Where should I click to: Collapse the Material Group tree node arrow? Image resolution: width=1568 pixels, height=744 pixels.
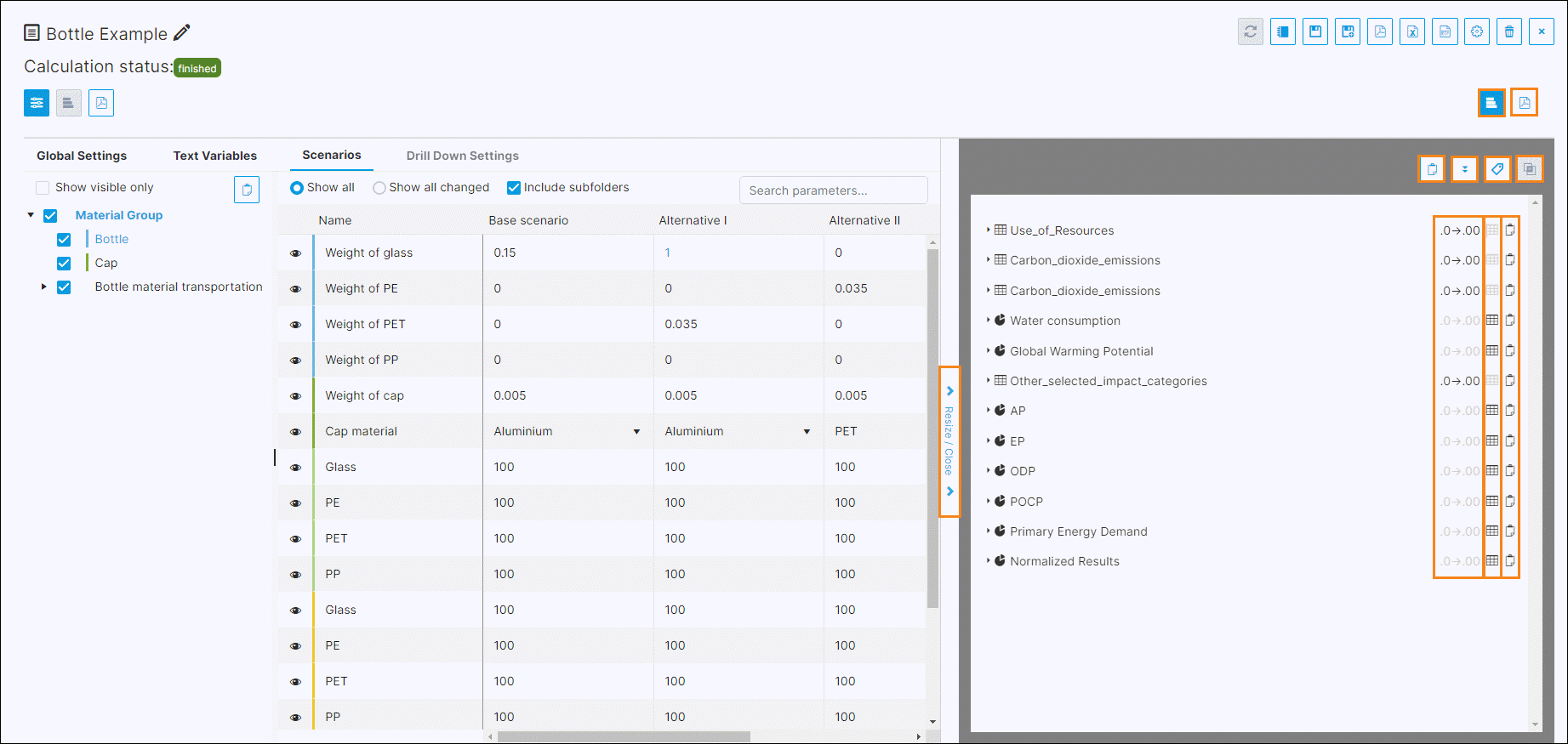(x=31, y=215)
